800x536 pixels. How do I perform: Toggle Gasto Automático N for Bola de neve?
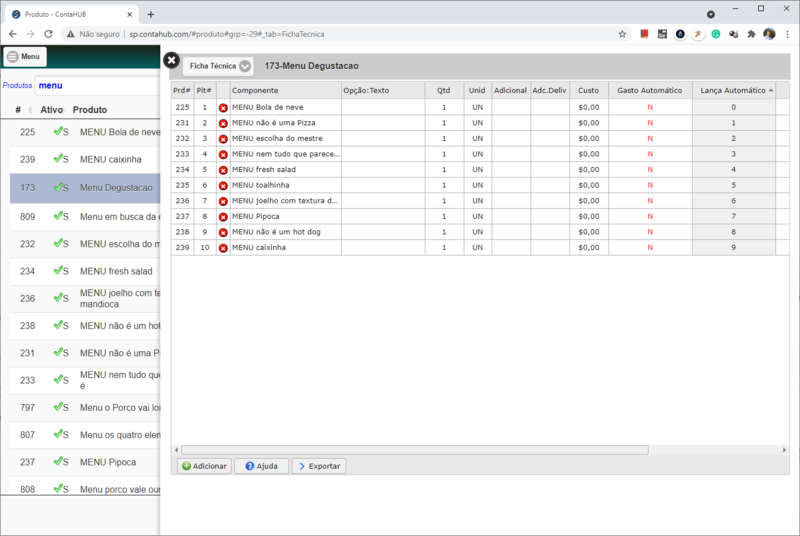click(650, 108)
